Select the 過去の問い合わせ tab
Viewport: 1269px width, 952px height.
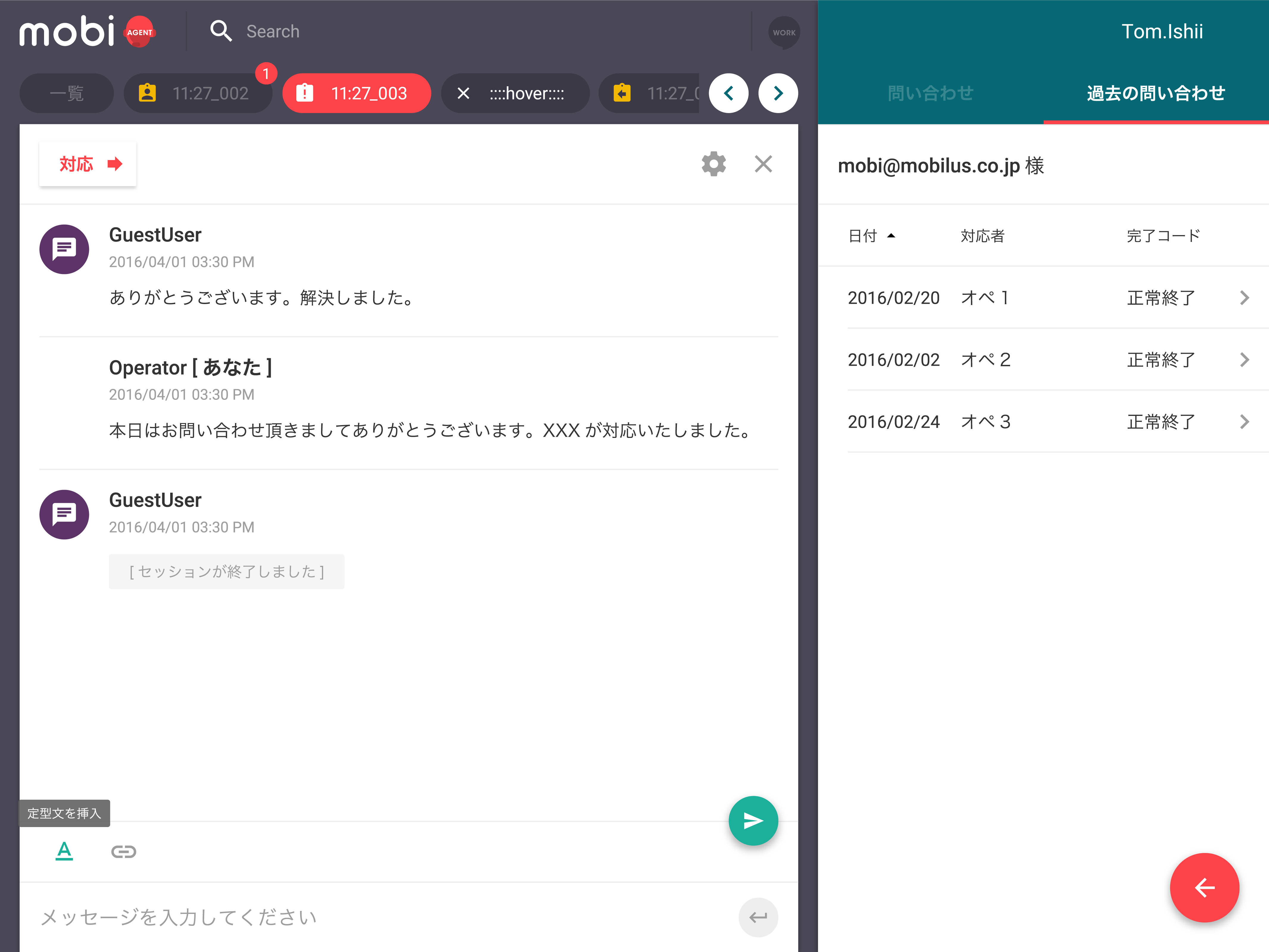(1156, 93)
